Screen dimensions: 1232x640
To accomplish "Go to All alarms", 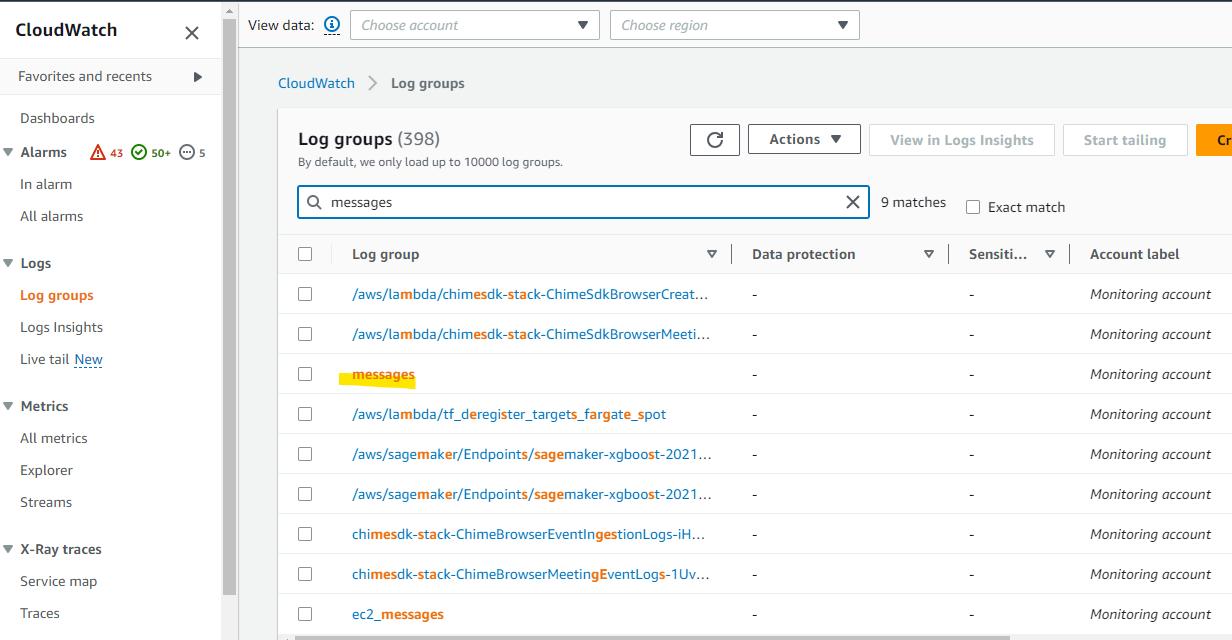I will 52,216.
